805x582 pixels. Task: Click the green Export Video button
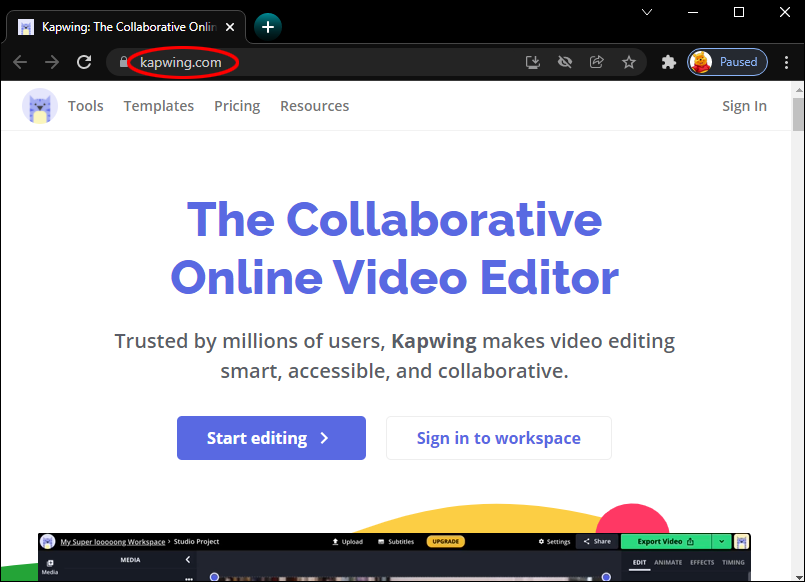[665, 541]
